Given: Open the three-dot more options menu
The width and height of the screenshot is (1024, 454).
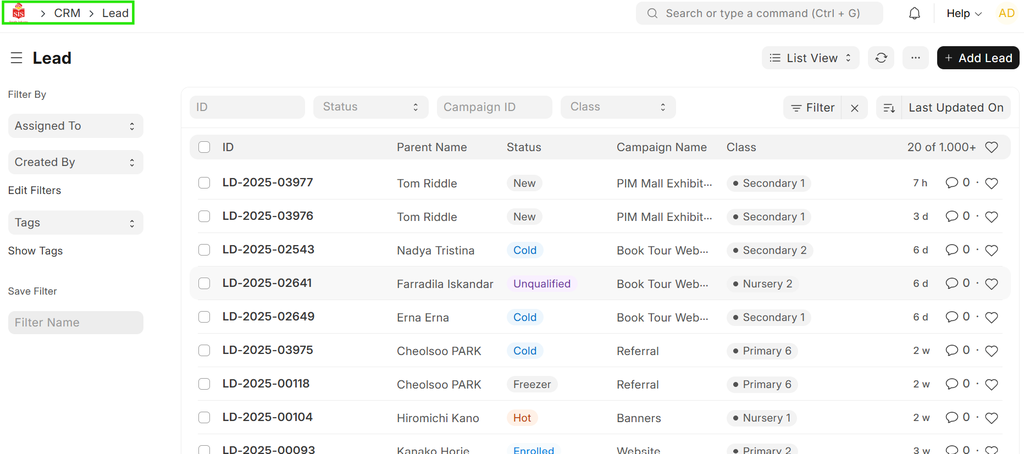Looking at the screenshot, I should click(914, 58).
